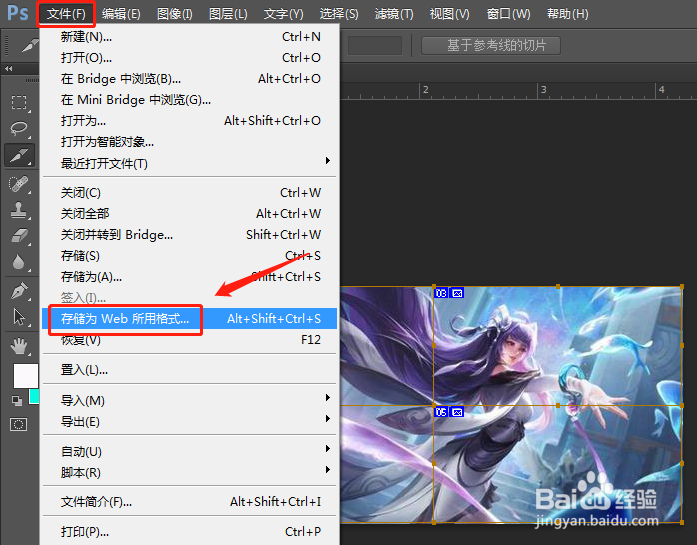Choose Save for Web (存储为 Web 所用格式)
Viewport: 697px width, 545px height.
click(x=189, y=319)
